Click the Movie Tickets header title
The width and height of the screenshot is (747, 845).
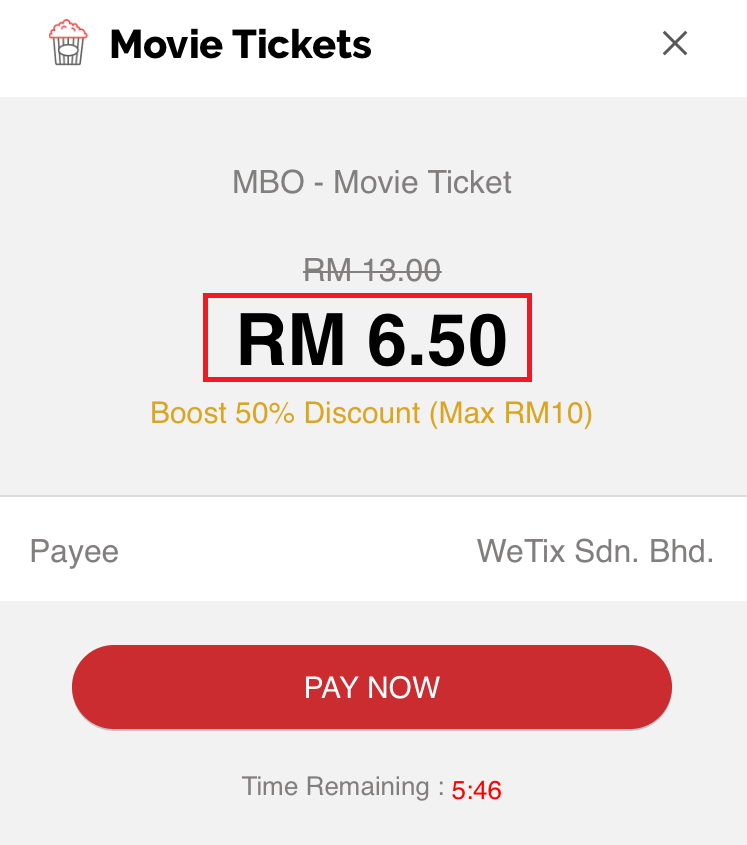pyautogui.click(x=240, y=44)
